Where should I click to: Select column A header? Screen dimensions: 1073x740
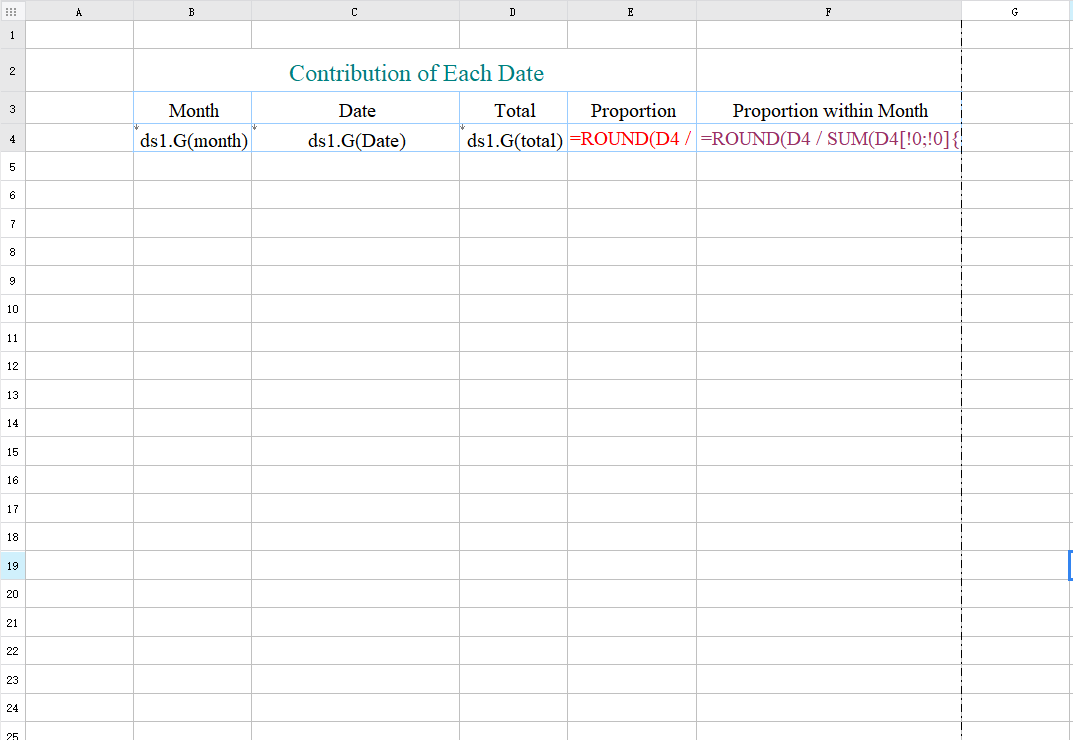78,11
